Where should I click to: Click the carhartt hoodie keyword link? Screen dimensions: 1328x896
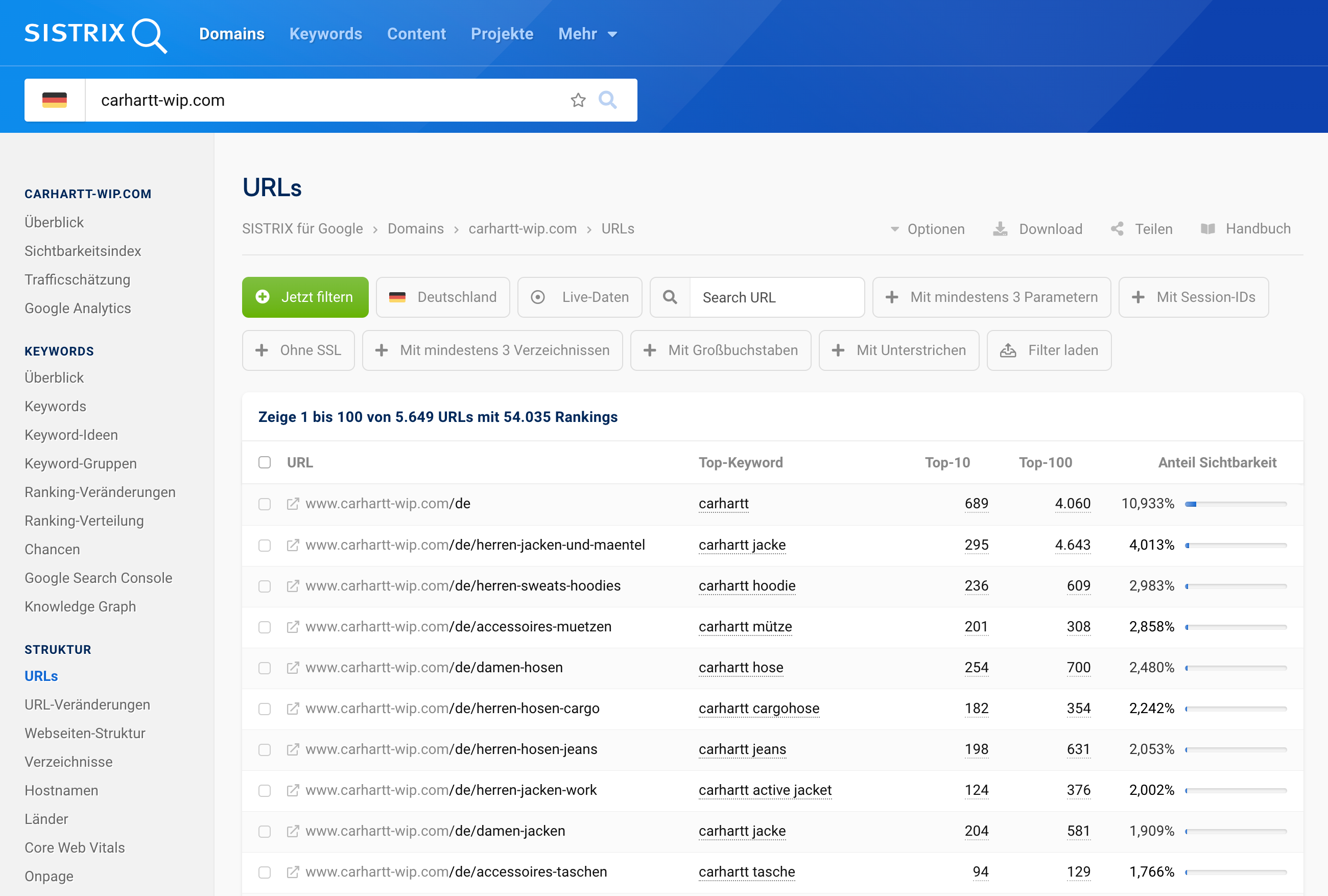coord(747,586)
